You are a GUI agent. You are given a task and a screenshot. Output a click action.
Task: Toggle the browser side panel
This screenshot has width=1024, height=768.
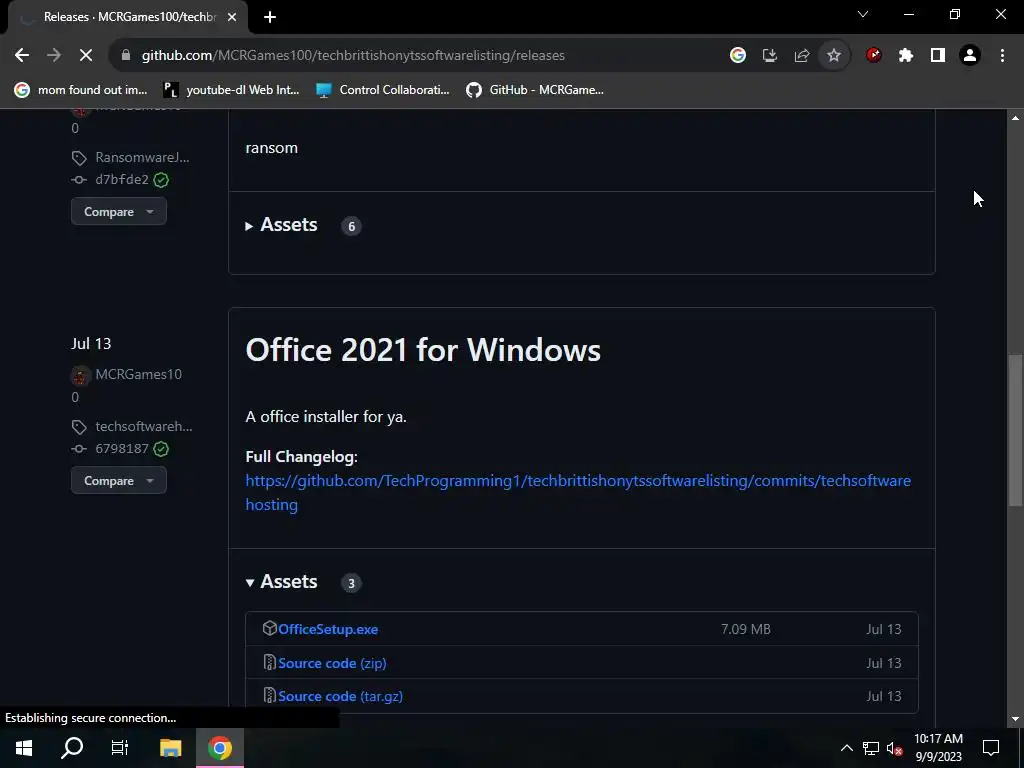click(938, 56)
